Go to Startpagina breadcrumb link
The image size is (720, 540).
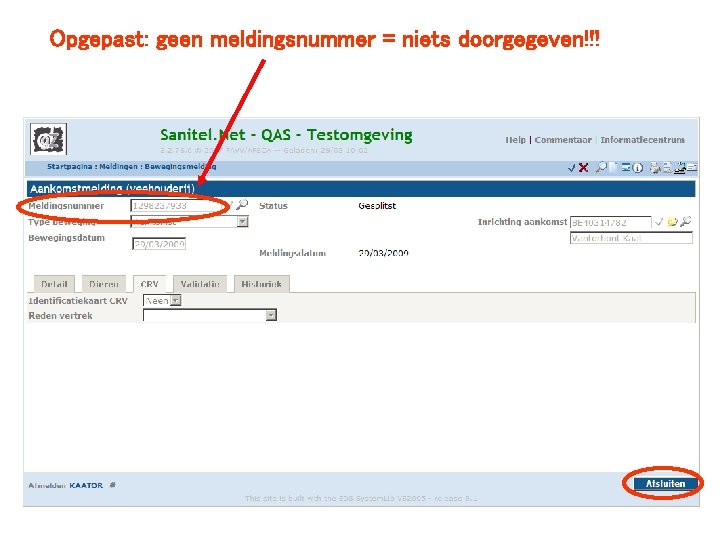[69, 166]
